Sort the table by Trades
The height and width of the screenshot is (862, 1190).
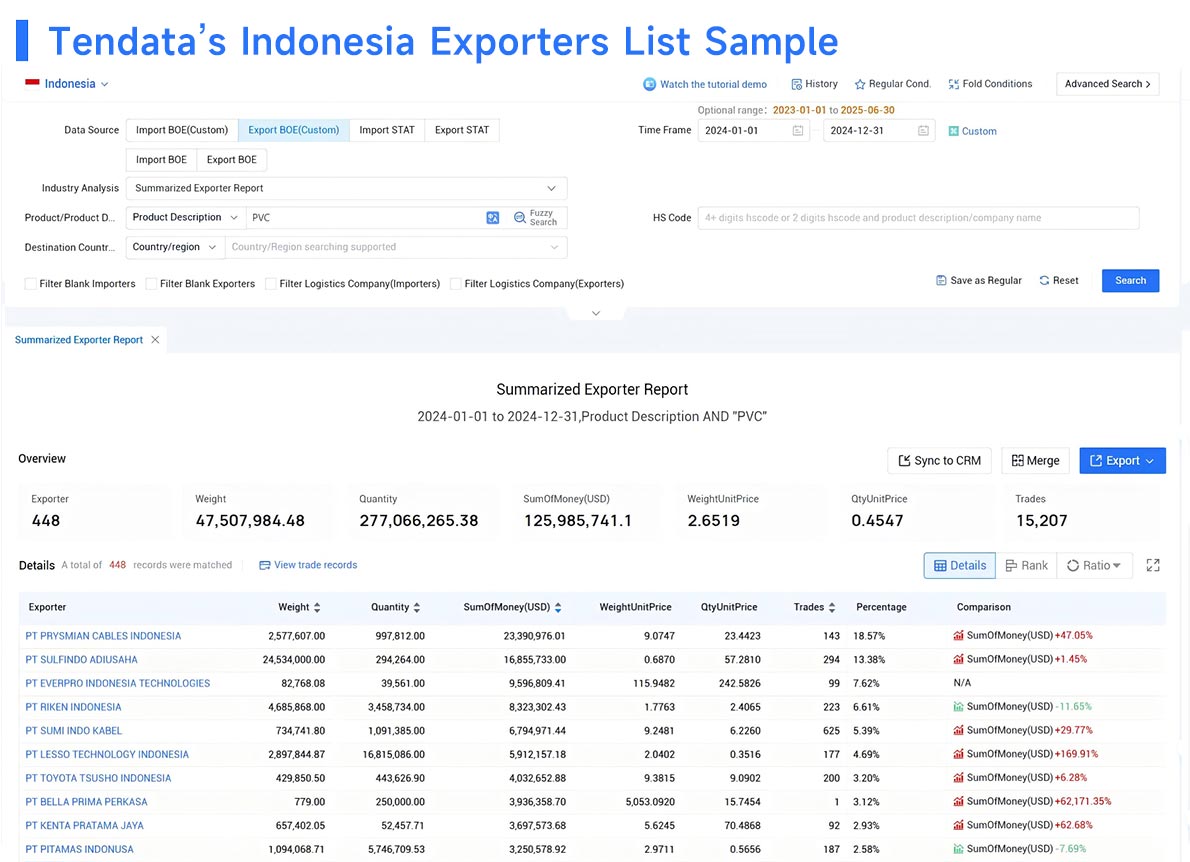[x=832, y=608]
